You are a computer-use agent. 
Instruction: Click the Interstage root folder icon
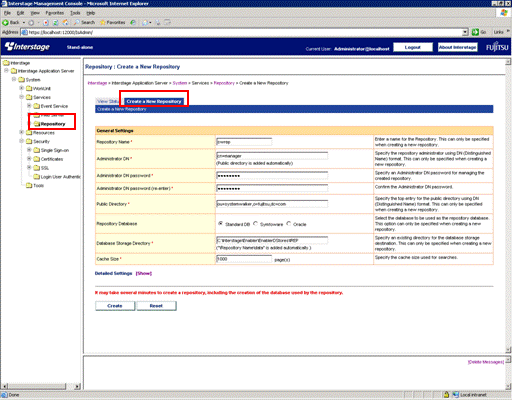click(x=6, y=63)
